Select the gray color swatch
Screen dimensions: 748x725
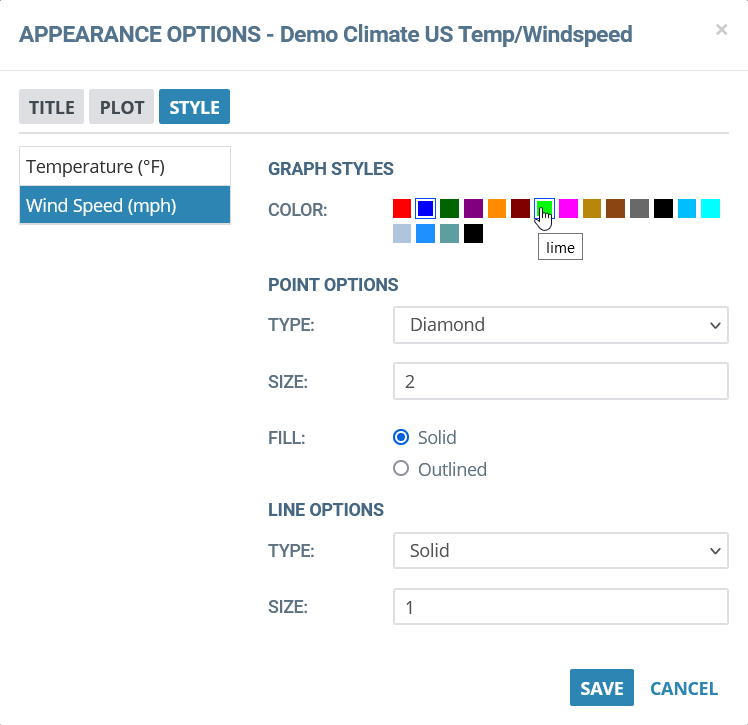(x=639, y=208)
